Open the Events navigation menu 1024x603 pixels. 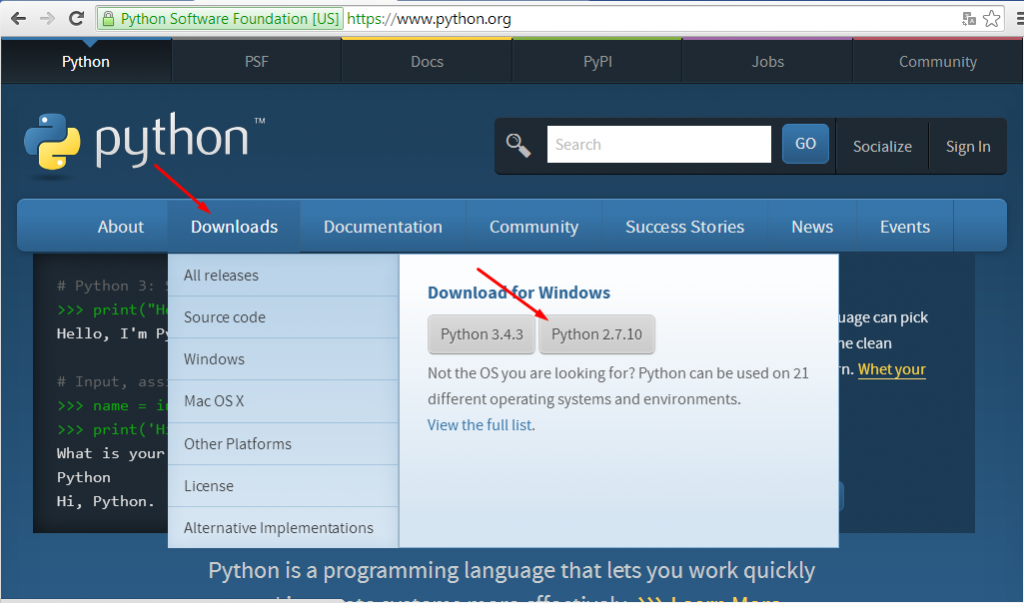point(904,227)
